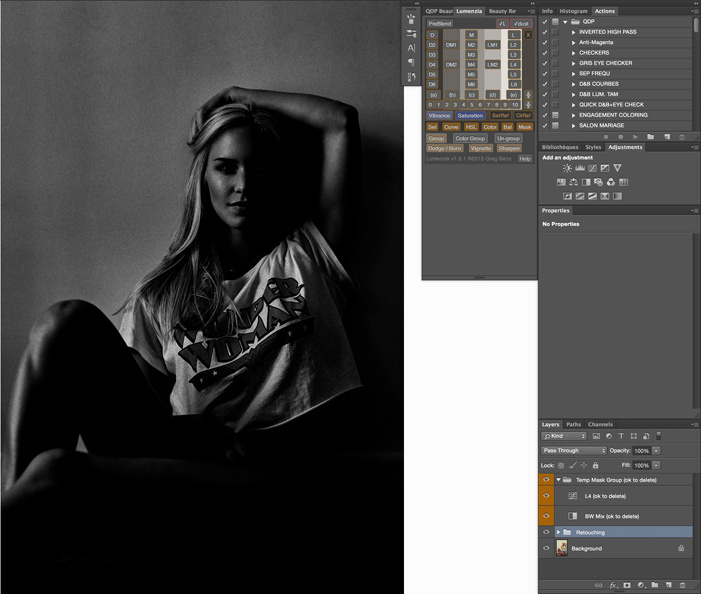Viewport: 701px width, 594px height.
Task: Open the Info tab
Action: 547,11
